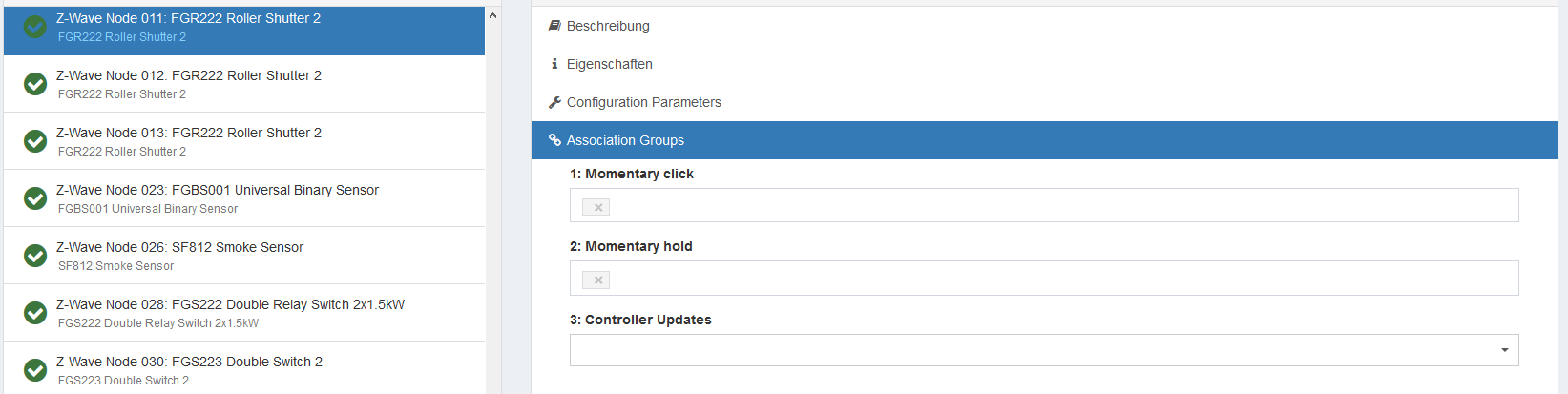The height and width of the screenshot is (394, 1568).
Task: Click inside the Momentary click input field
Action: coord(1050,205)
